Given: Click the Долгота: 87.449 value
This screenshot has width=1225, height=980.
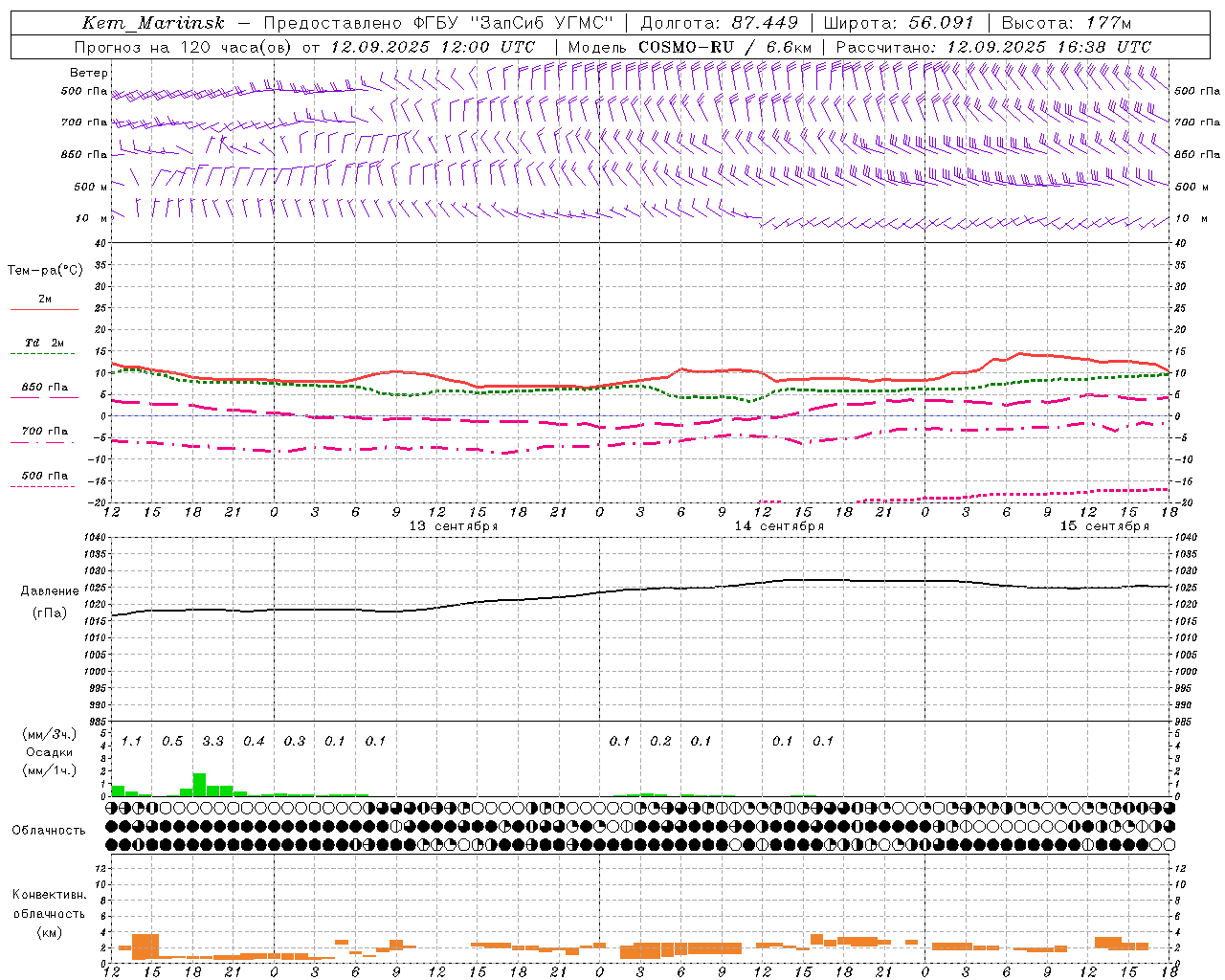Looking at the screenshot, I should coord(720,23).
